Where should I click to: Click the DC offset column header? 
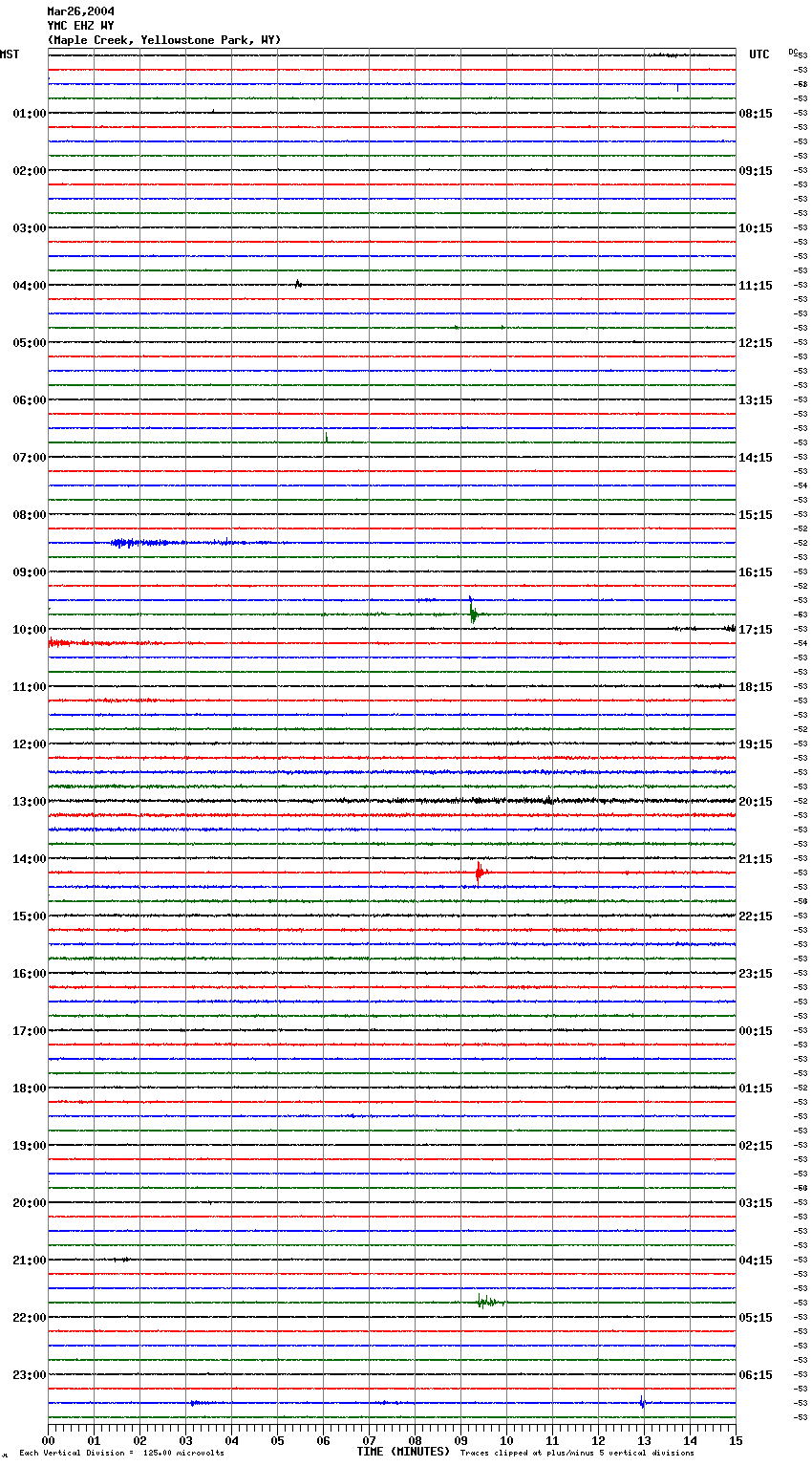(793, 52)
